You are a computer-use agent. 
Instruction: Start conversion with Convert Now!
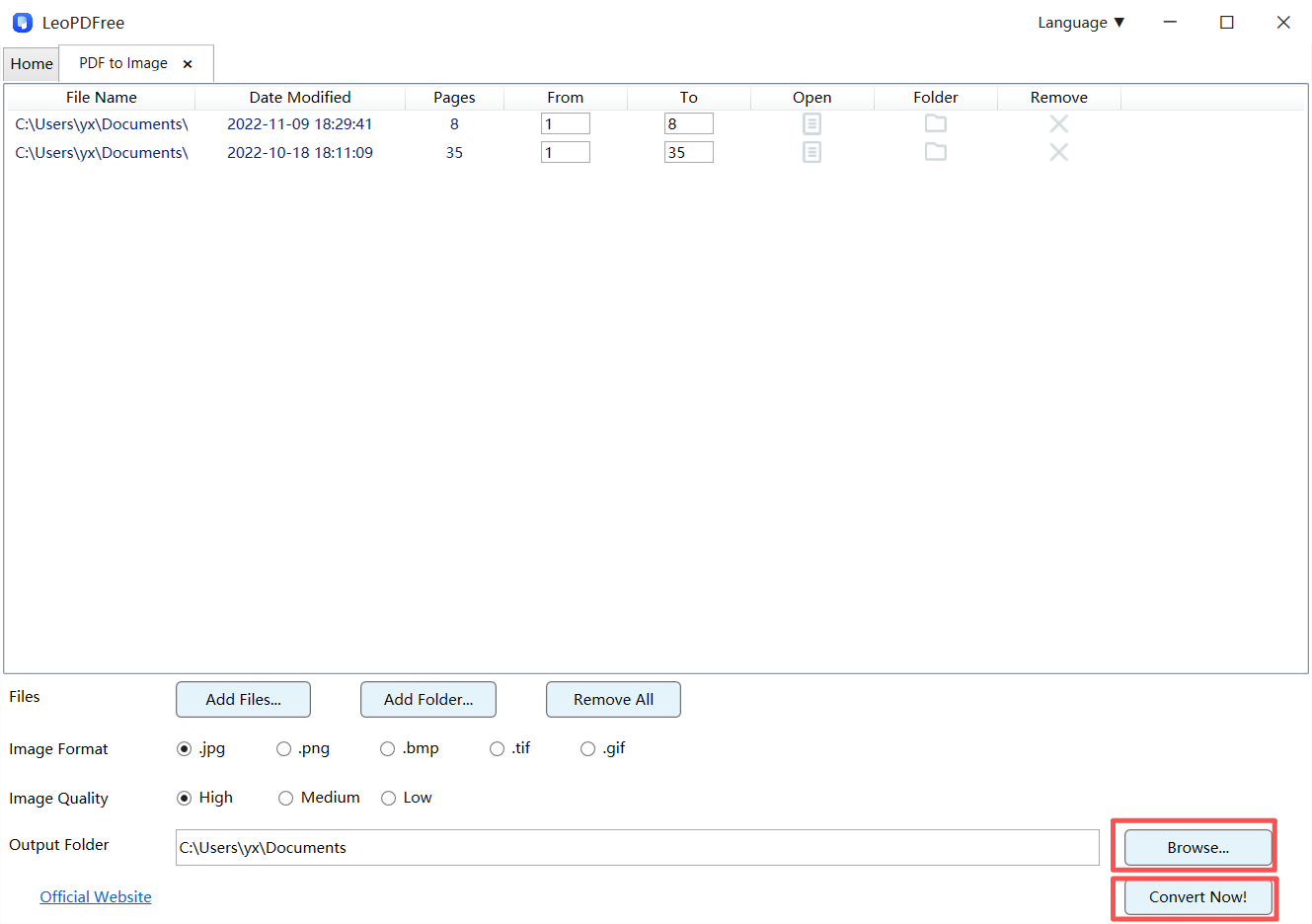1198,897
